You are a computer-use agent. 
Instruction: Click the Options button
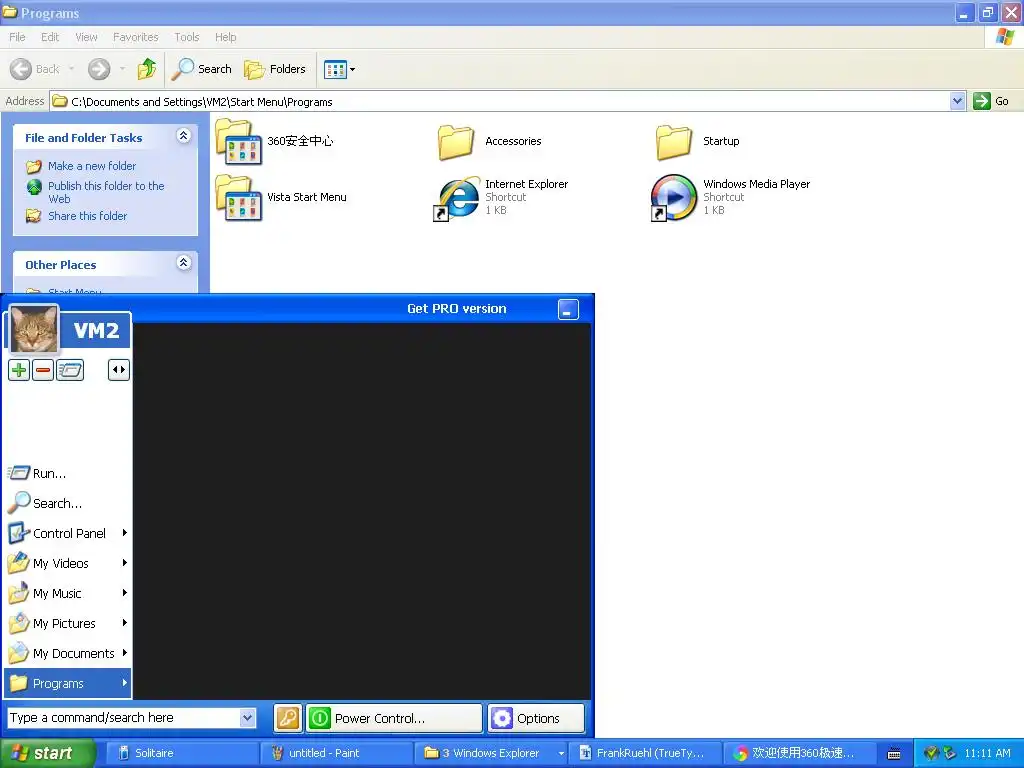536,718
